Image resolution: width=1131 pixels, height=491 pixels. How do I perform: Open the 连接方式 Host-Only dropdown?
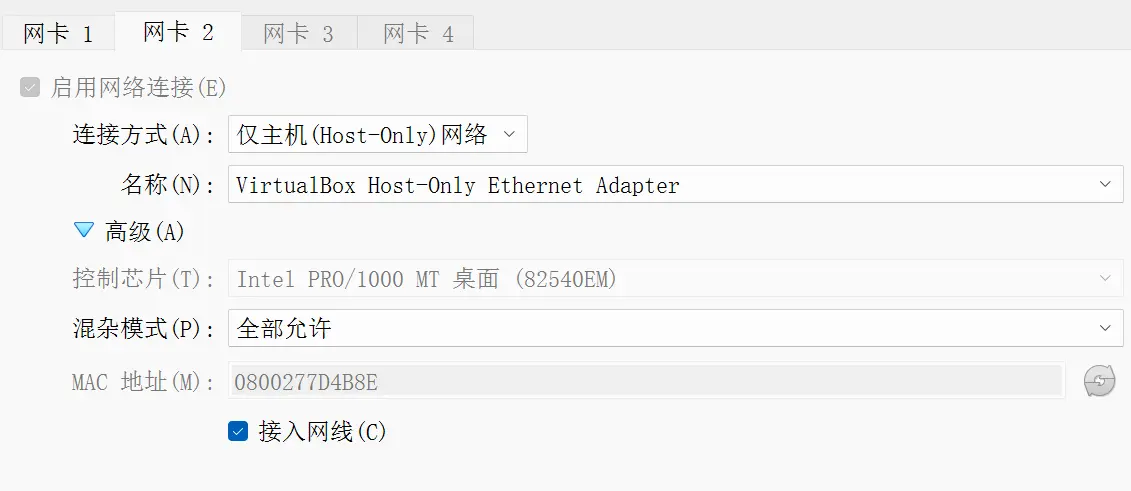coord(377,134)
